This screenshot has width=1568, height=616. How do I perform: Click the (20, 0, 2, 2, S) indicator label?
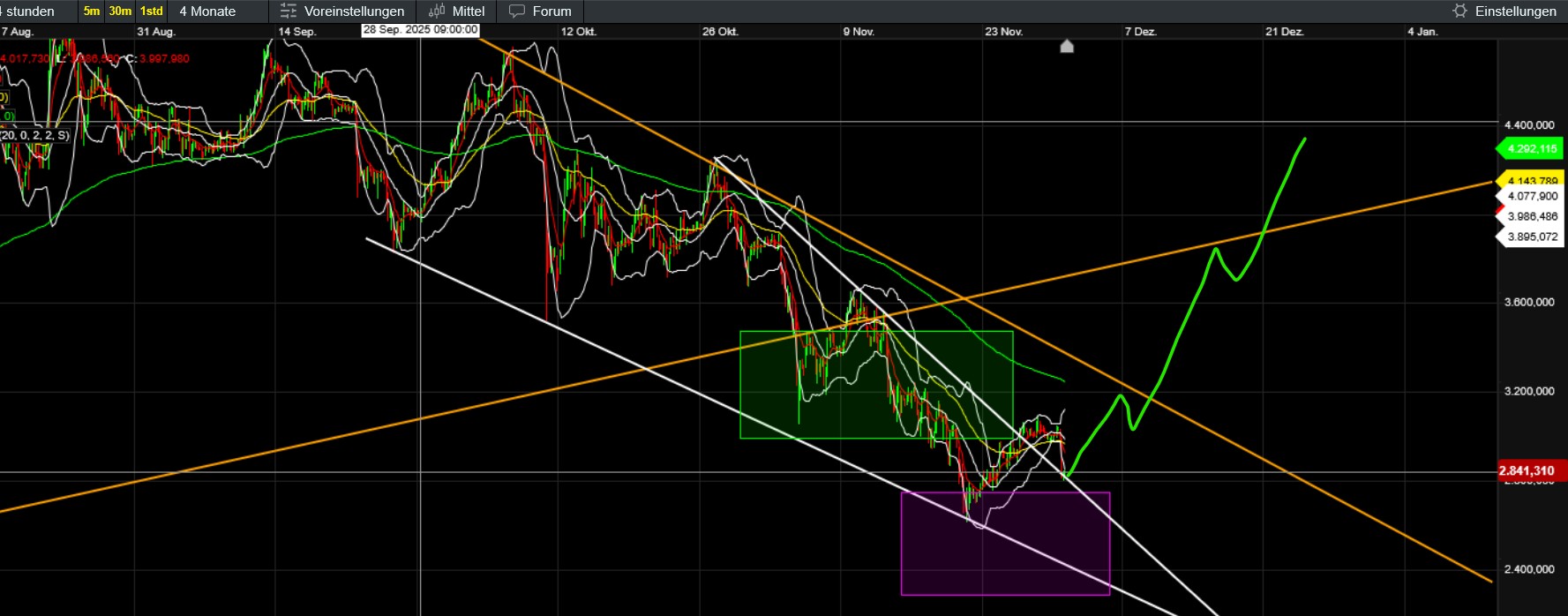(x=35, y=135)
